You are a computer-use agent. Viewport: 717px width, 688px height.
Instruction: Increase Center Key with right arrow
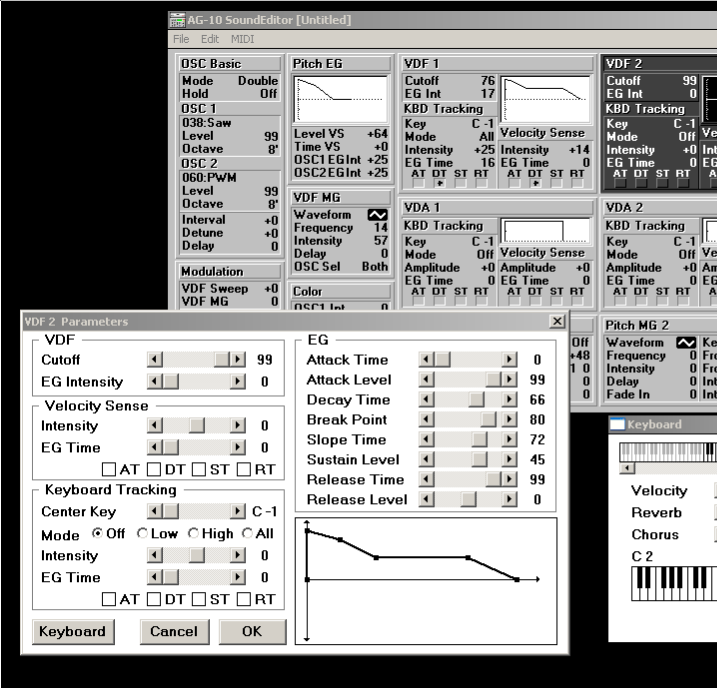[x=237, y=511]
